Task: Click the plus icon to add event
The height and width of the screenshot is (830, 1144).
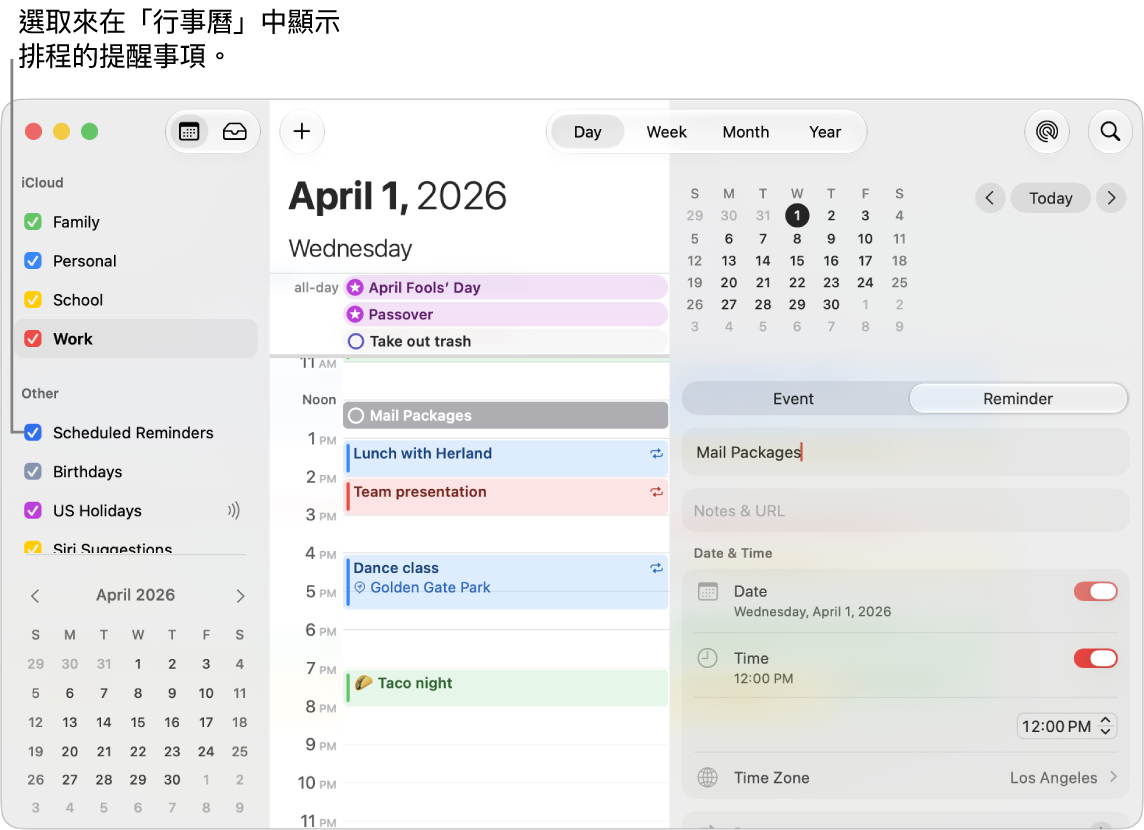Action: (301, 131)
